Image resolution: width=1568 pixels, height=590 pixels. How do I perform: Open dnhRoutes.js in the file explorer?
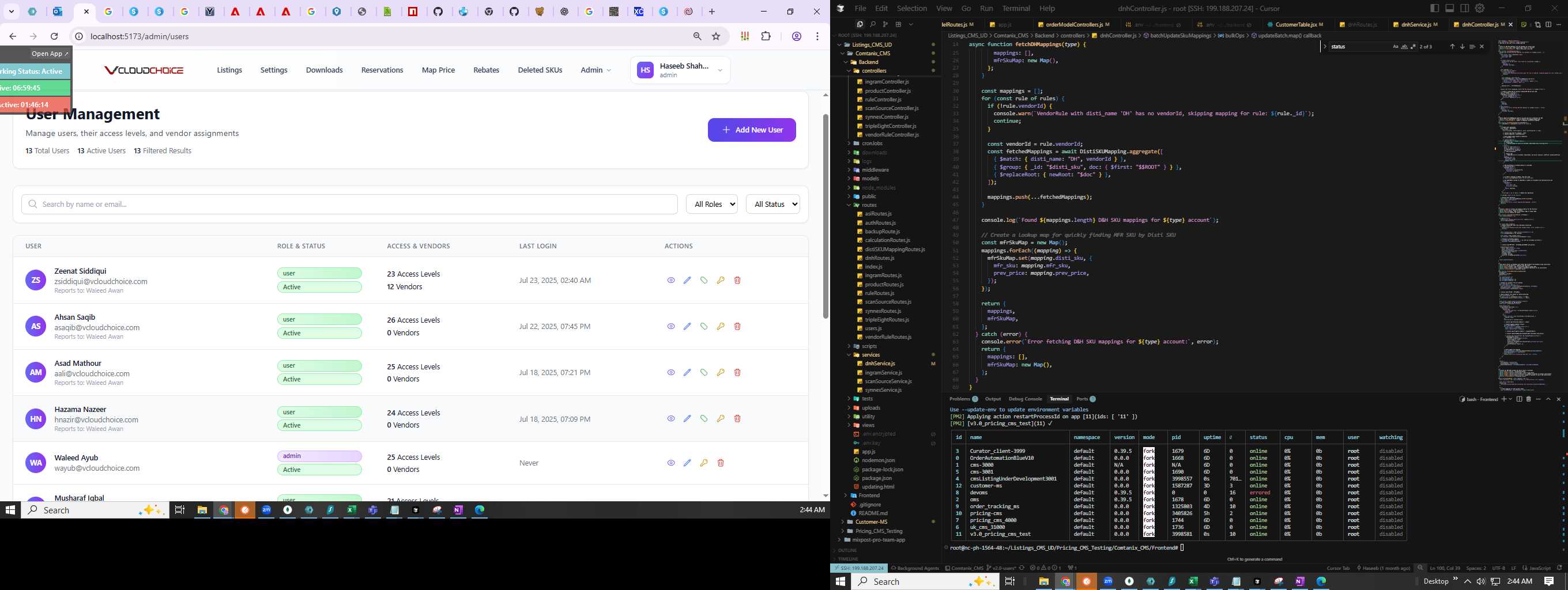pos(879,258)
